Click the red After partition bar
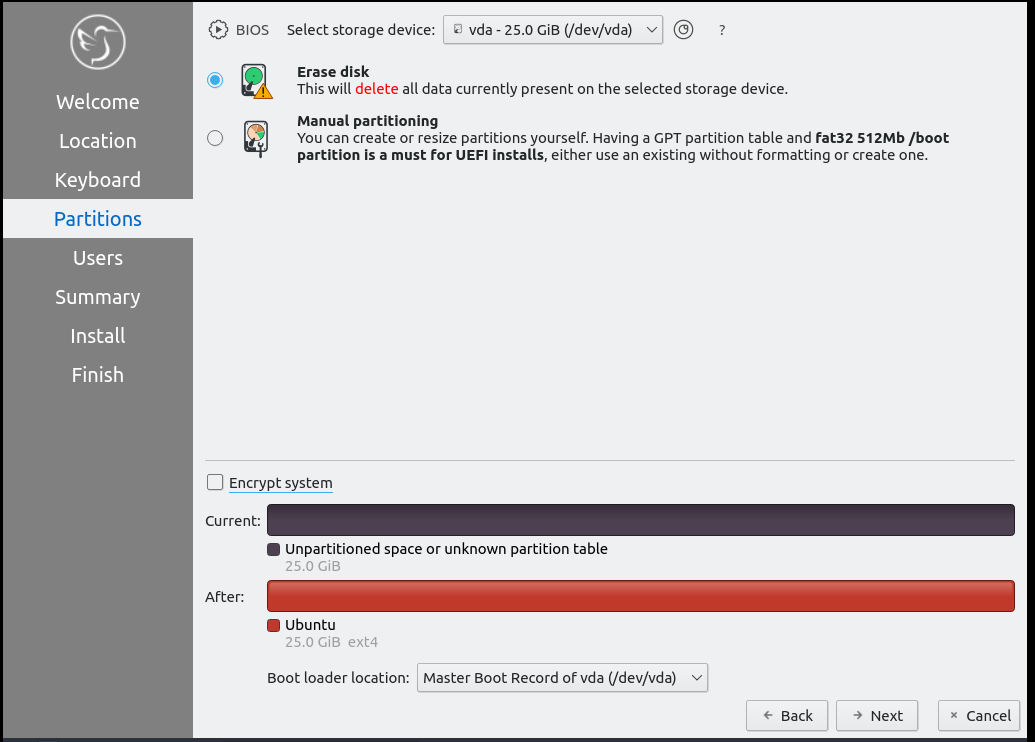1035x742 pixels. pyautogui.click(x=640, y=596)
